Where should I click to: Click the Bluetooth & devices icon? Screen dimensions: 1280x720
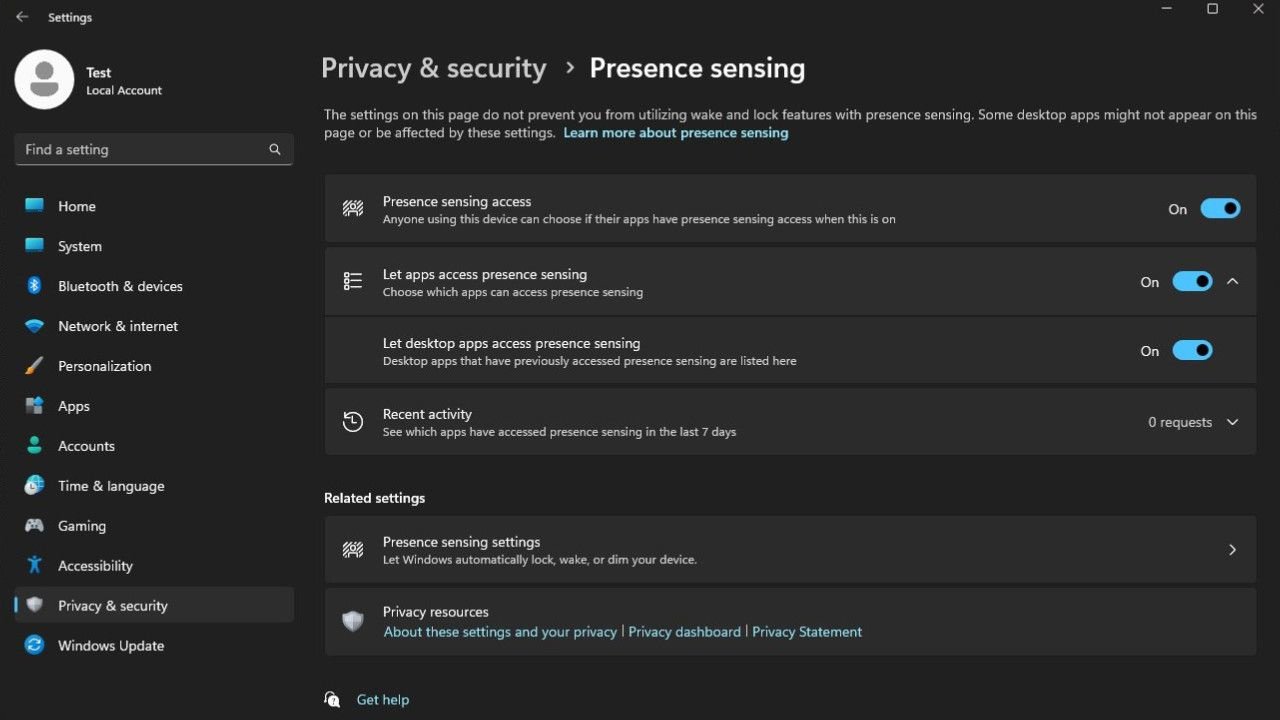(34, 286)
